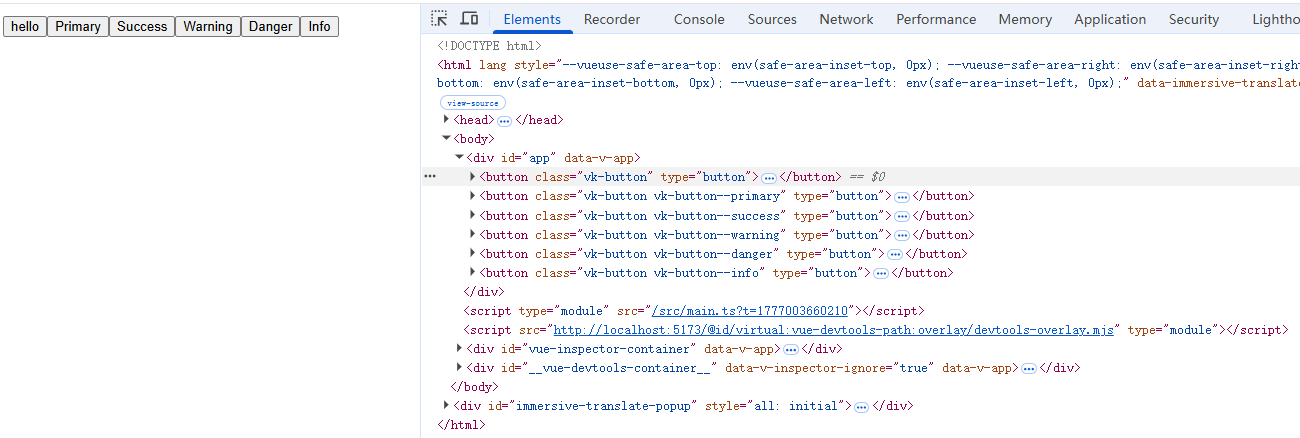The image size is (1300, 438).
Task: Open the Application tab
Action: 1110,19
